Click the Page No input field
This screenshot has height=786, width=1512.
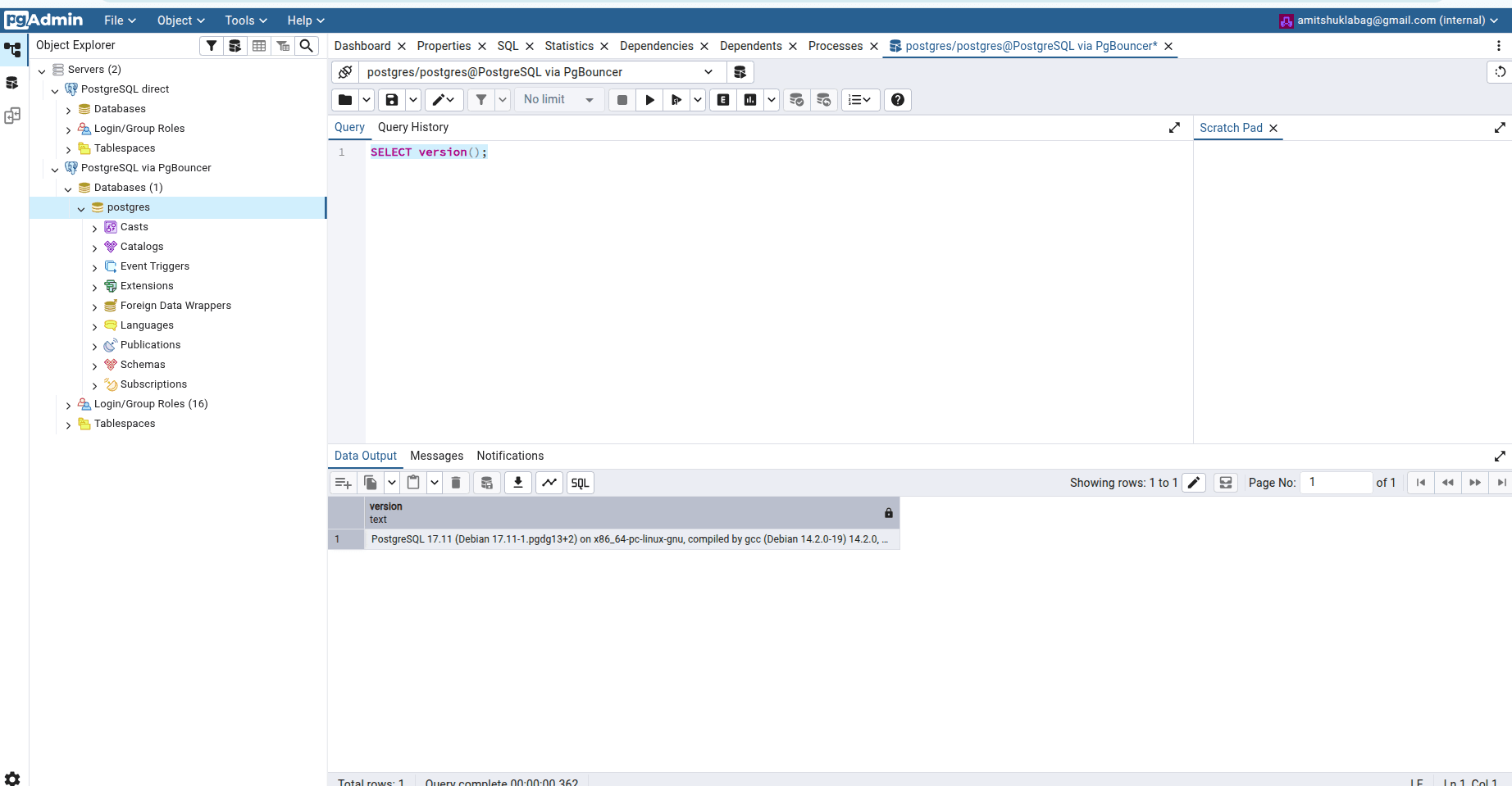(x=1337, y=483)
